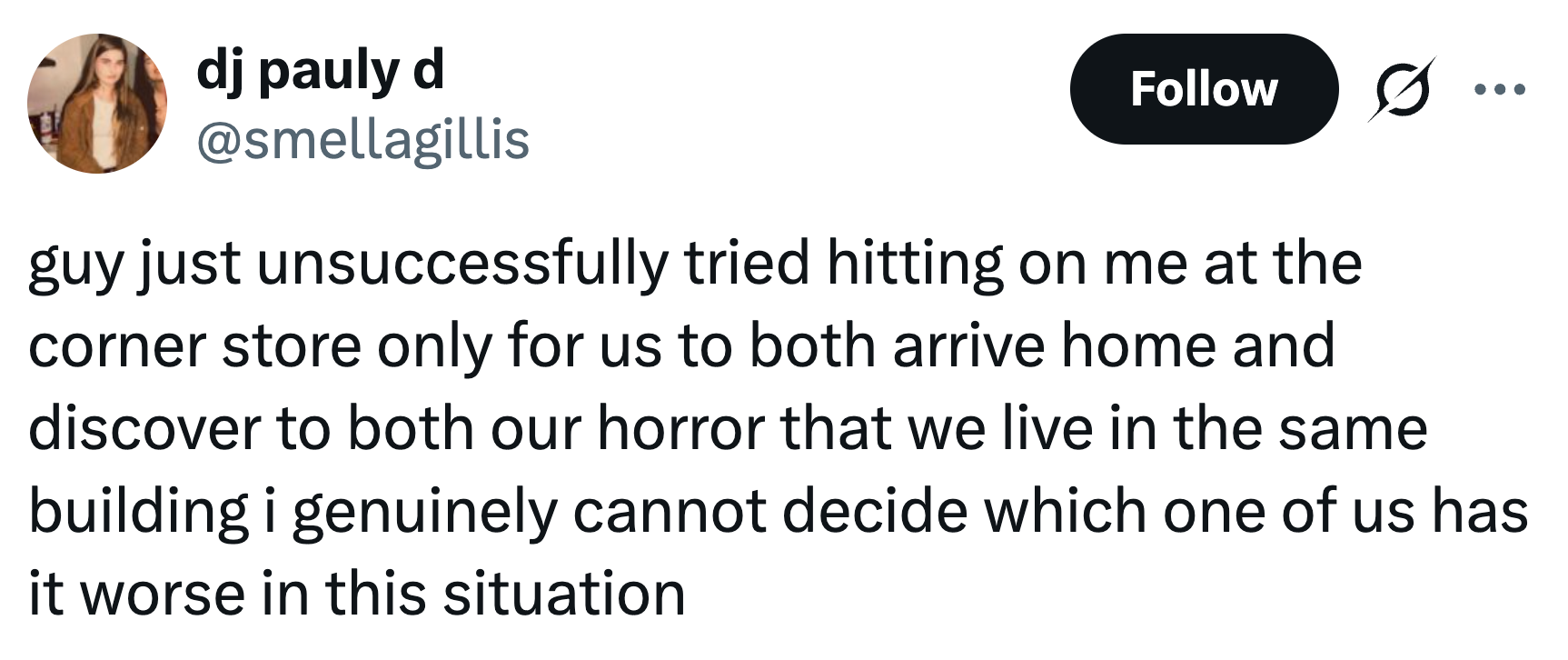Click the word 'hitting' in the first line

pyautogui.click(x=914, y=265)
